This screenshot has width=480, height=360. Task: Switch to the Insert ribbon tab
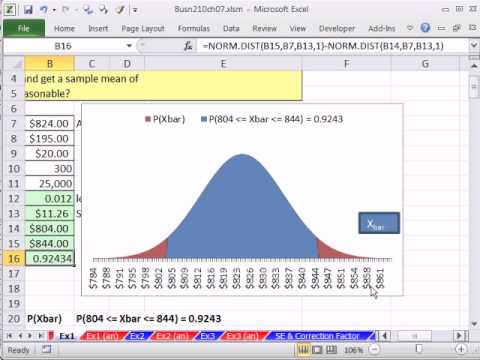pos(98,29)
